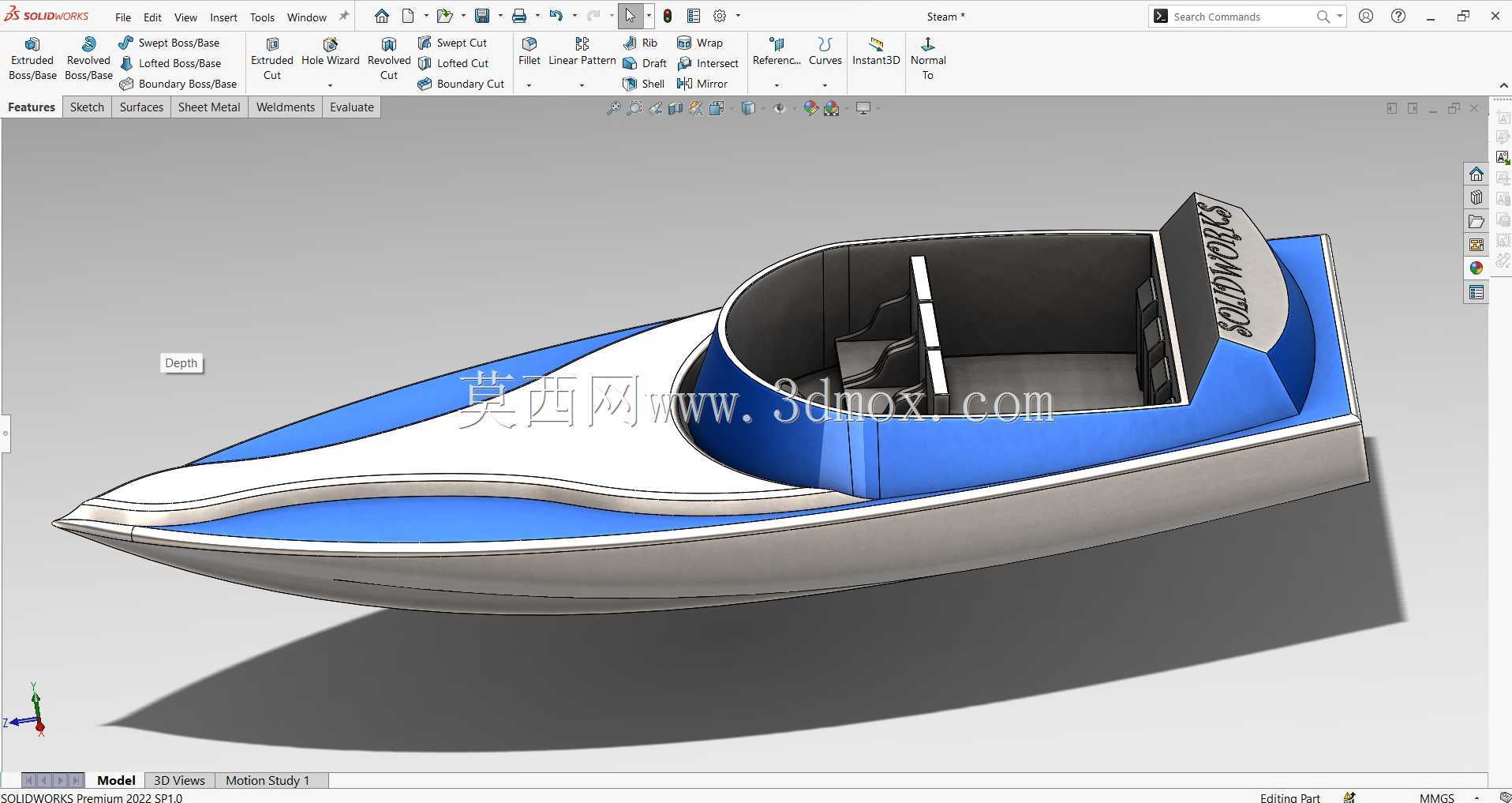The image size is (1512, 803).
Task: Use the Intersect tool
Action: pyautogui.click(x=708, y=63)
